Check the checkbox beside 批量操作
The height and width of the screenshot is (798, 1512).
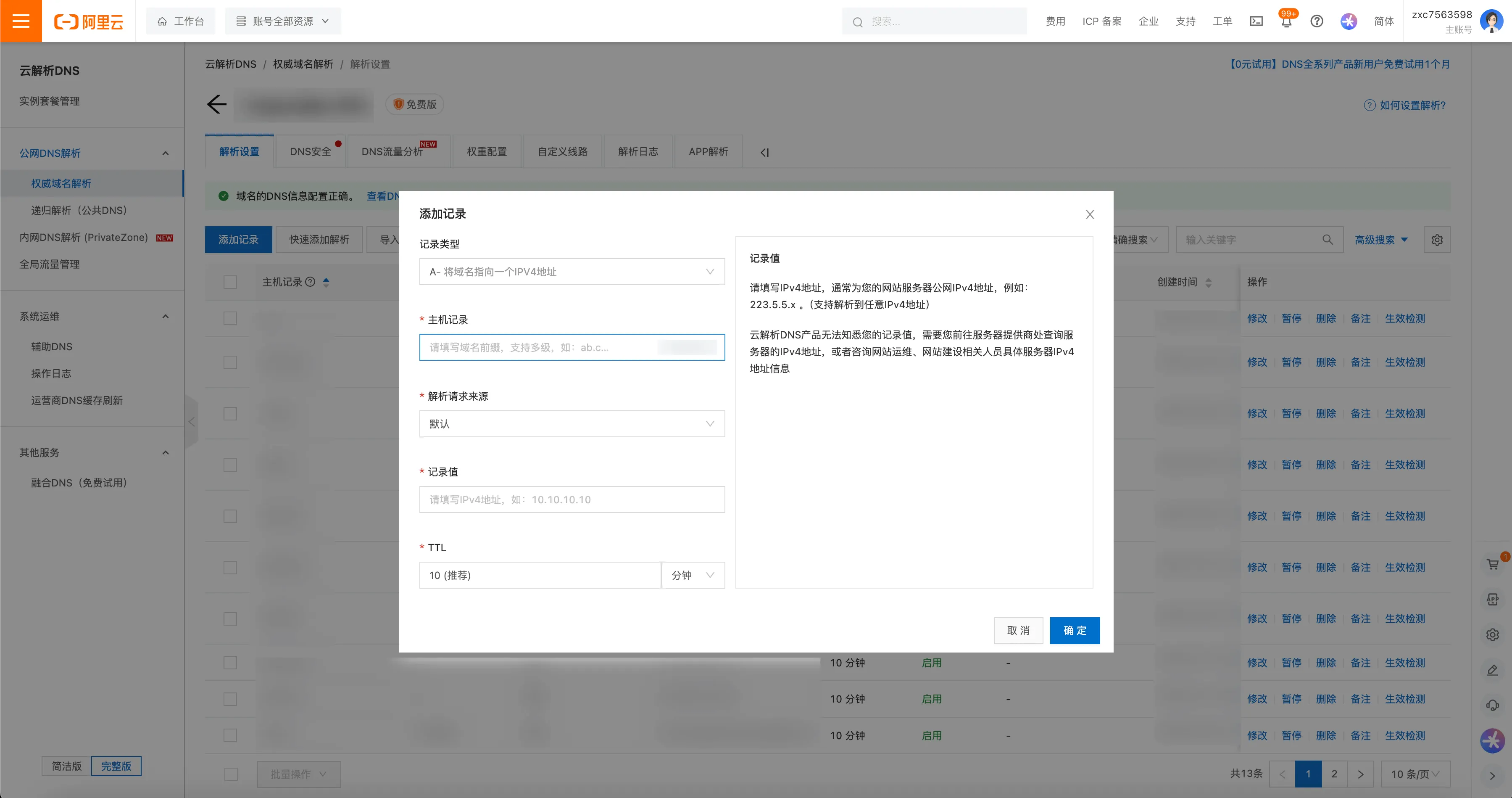[231, 774]
